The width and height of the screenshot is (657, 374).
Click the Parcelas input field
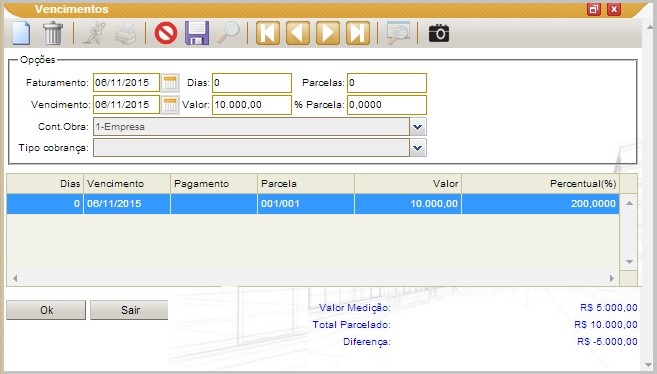pyautogui.click(x=387, y=83)
